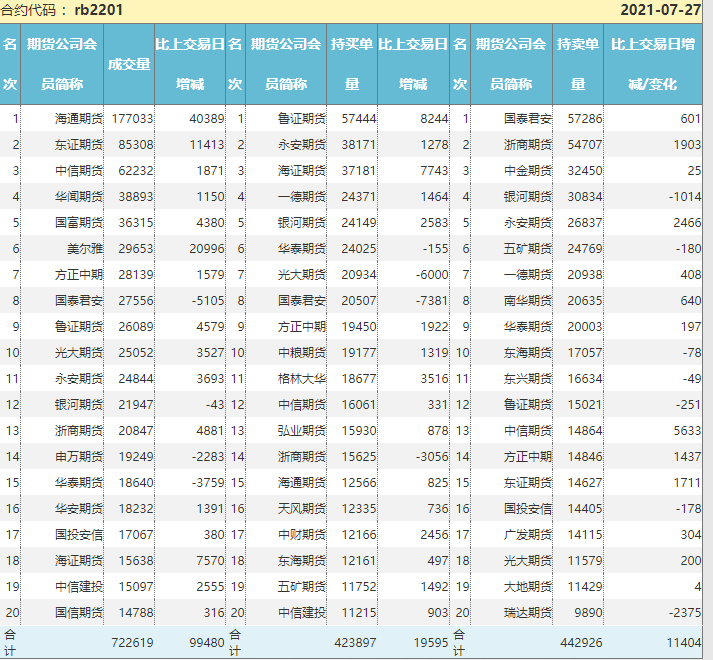This screenshot has height=660, width=713.
Task: Click the trading volume value 177033
Action: pos(132,118)
